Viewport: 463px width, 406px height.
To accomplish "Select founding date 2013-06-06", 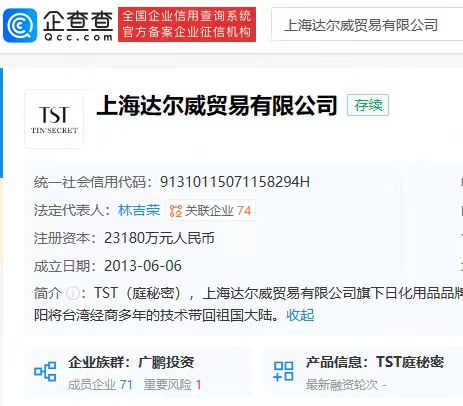I will point(143,266).
